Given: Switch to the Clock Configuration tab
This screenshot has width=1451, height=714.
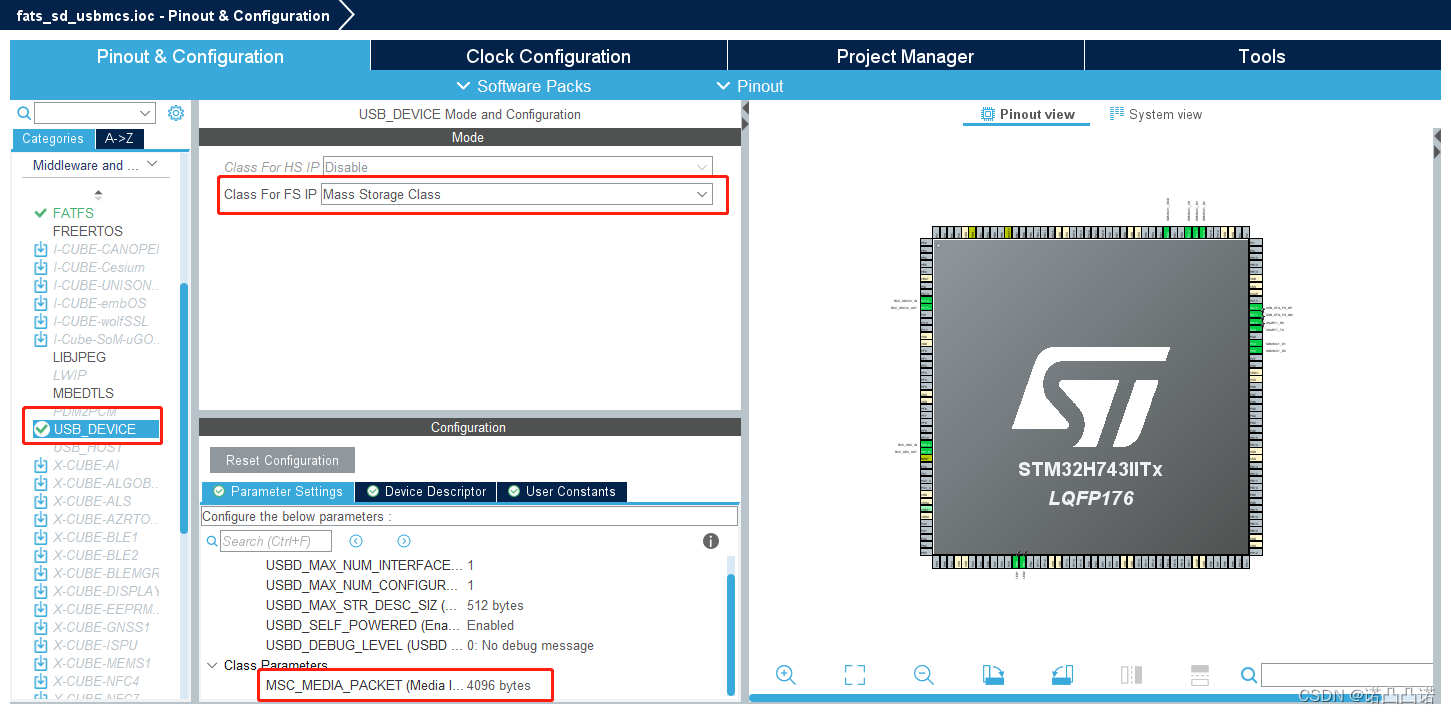Looking at the screenshot, I should pos(548,56).
